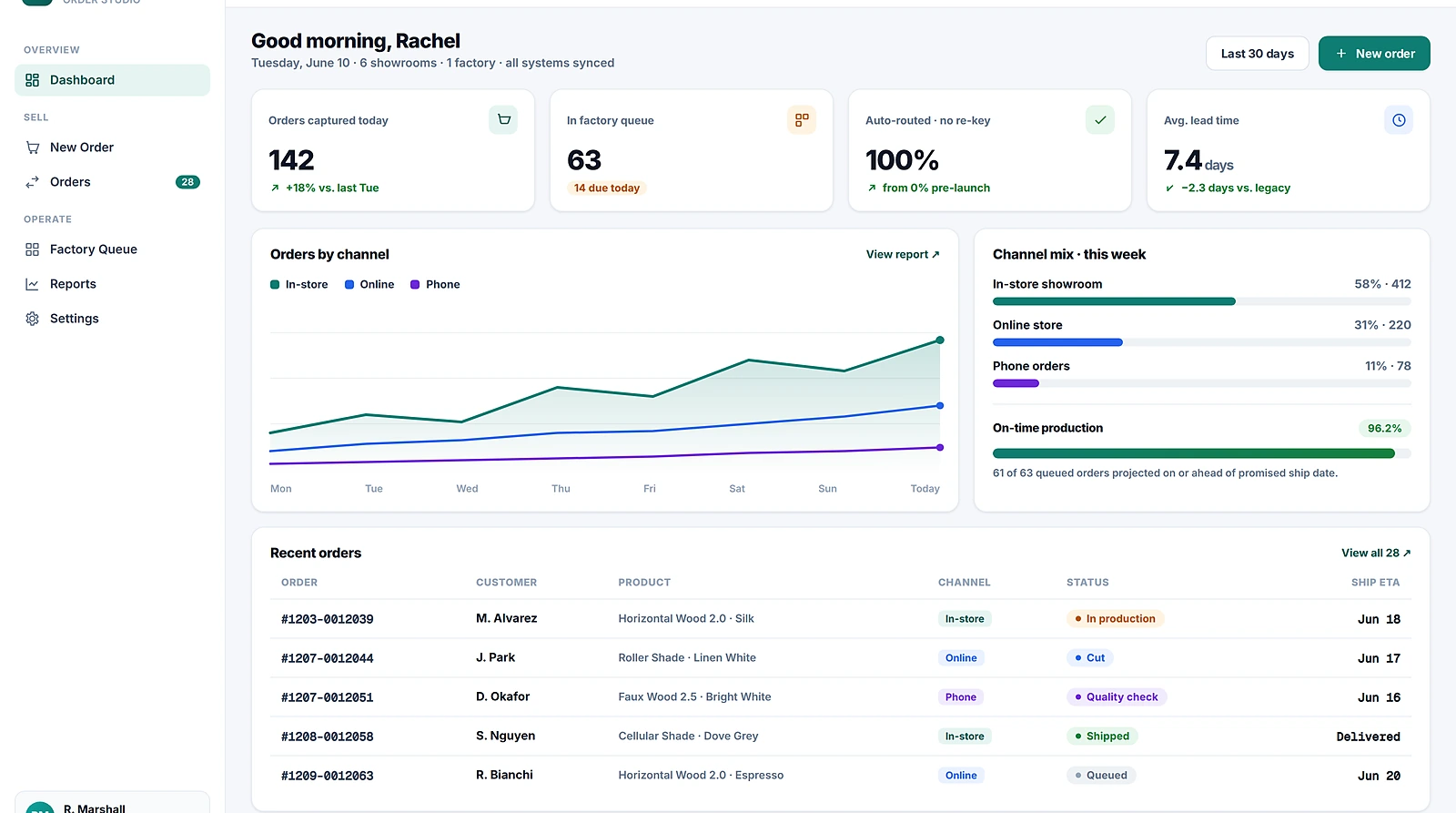The image size is (1456, 813).
Task: Click the Cut status badge
Action: [x=1090, y=658]
